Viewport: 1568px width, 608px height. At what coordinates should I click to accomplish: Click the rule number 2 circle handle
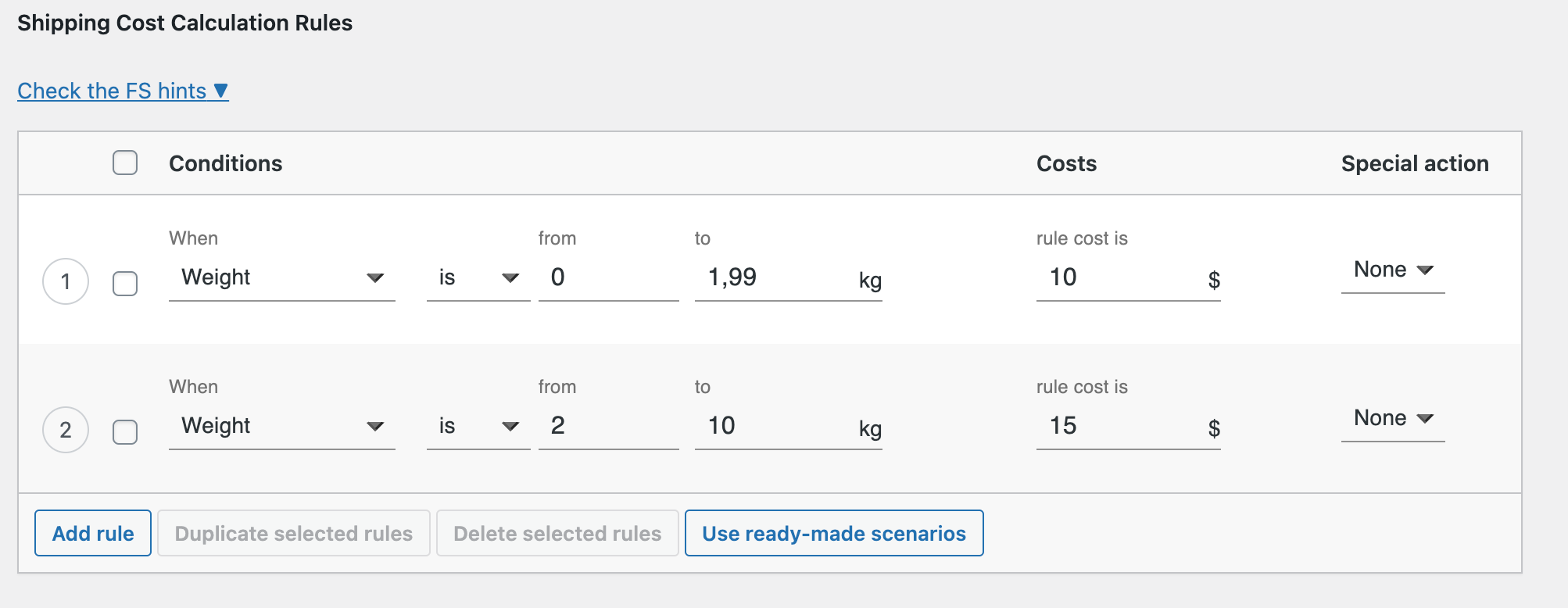click(x=66, y=430)
